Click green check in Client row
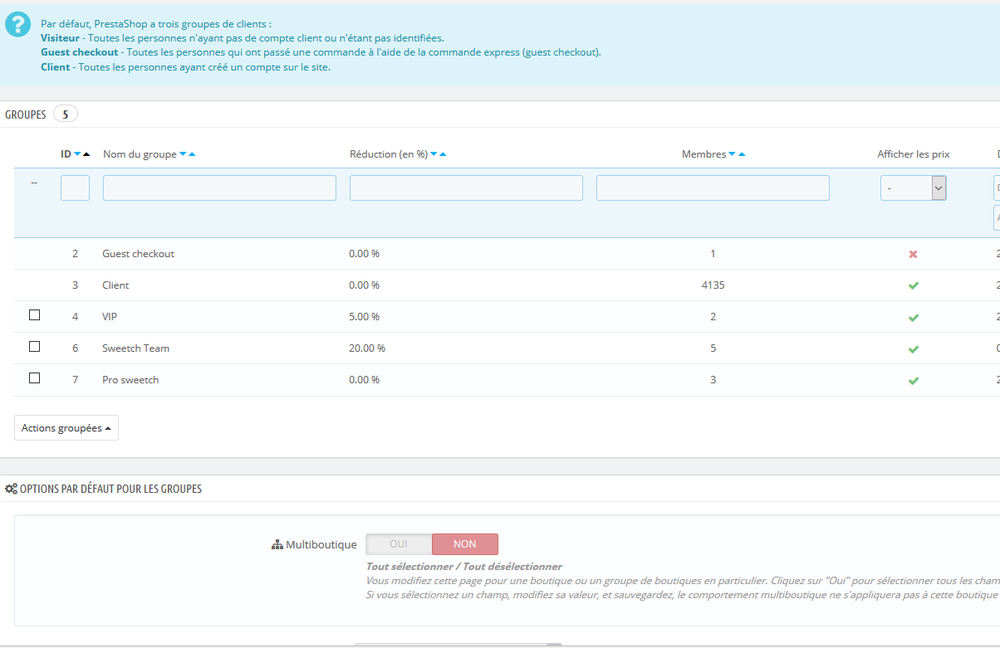The image size is (1000, 648). pyautogui.click(x=913, y=286)
